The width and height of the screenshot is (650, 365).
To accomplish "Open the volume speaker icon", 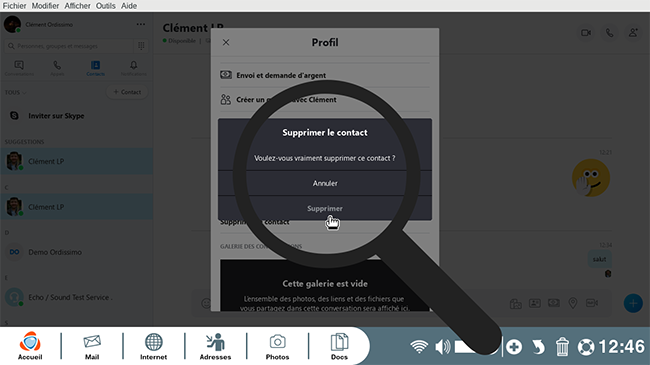I will pos(442,347).
